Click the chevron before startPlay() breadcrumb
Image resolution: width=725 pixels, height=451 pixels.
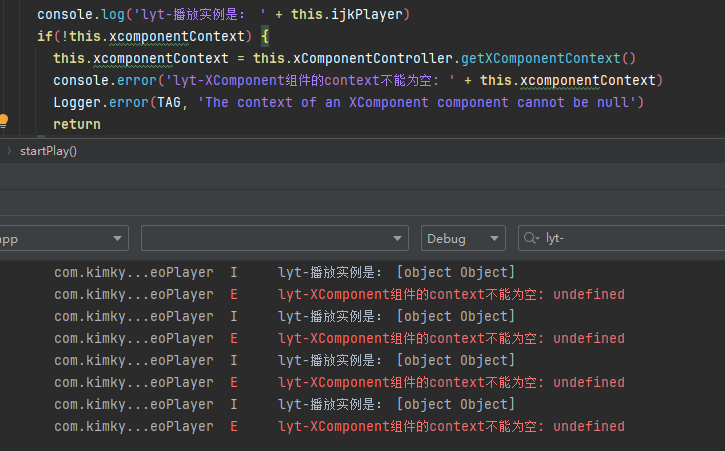coord(9,151)
